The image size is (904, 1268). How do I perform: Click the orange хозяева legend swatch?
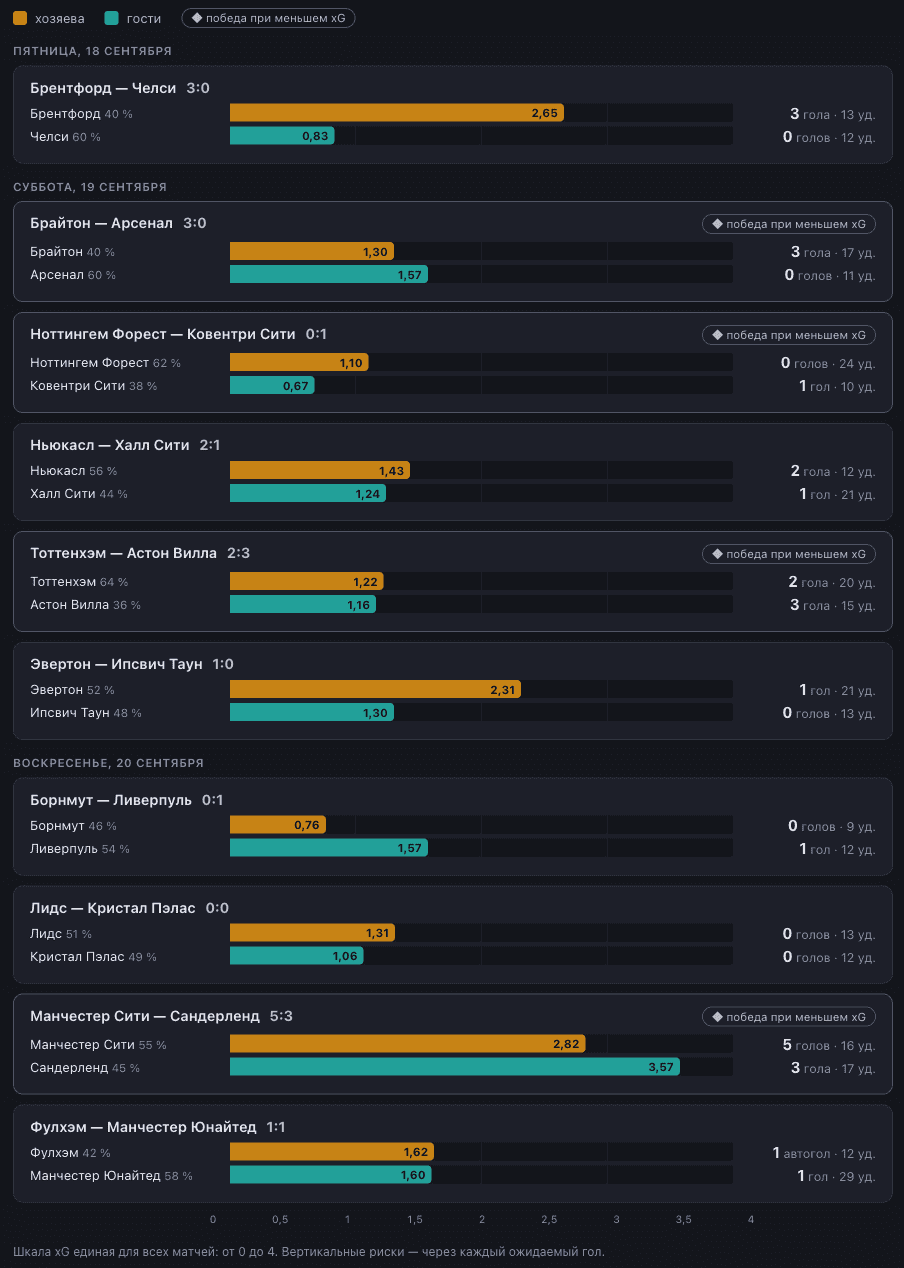[x=21, y=18]
